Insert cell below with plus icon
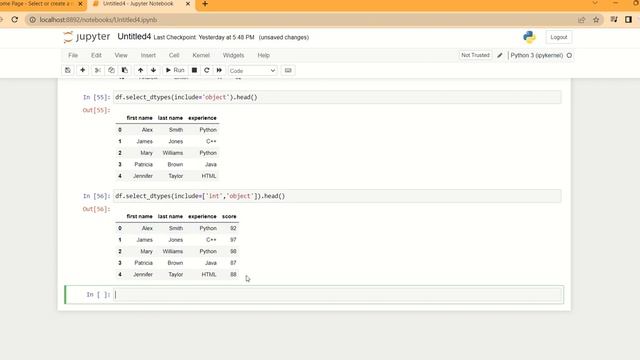This screenshot has height=360, width=640. click(82, 70)
